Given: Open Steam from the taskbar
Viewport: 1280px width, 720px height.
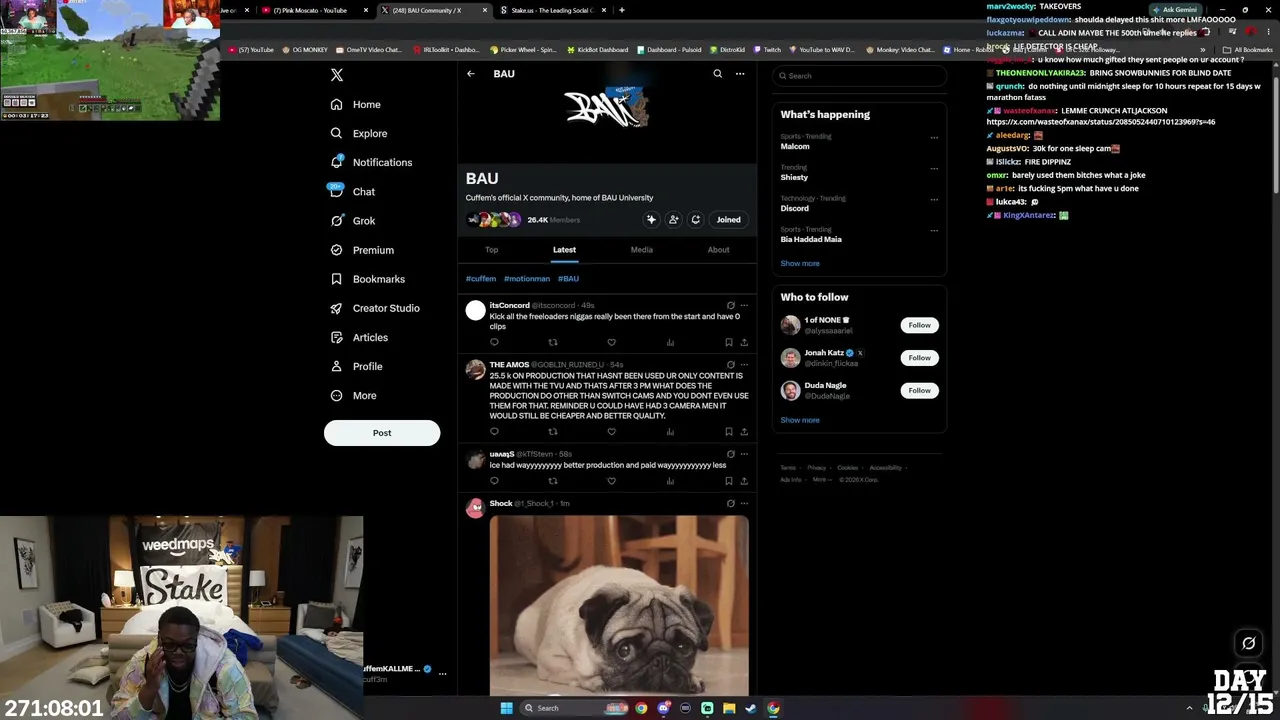Looking at the screenshot, I should click(751, 708).
